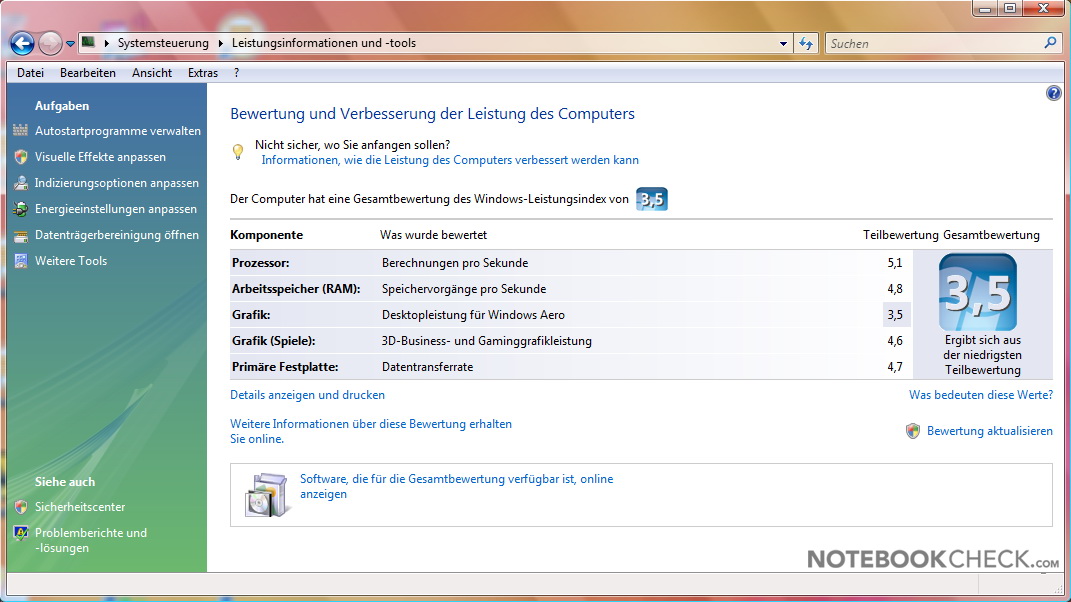Click the large 3,5 Gesamtbewertung badge
The image size is (1071, 602).
(977, 292)
